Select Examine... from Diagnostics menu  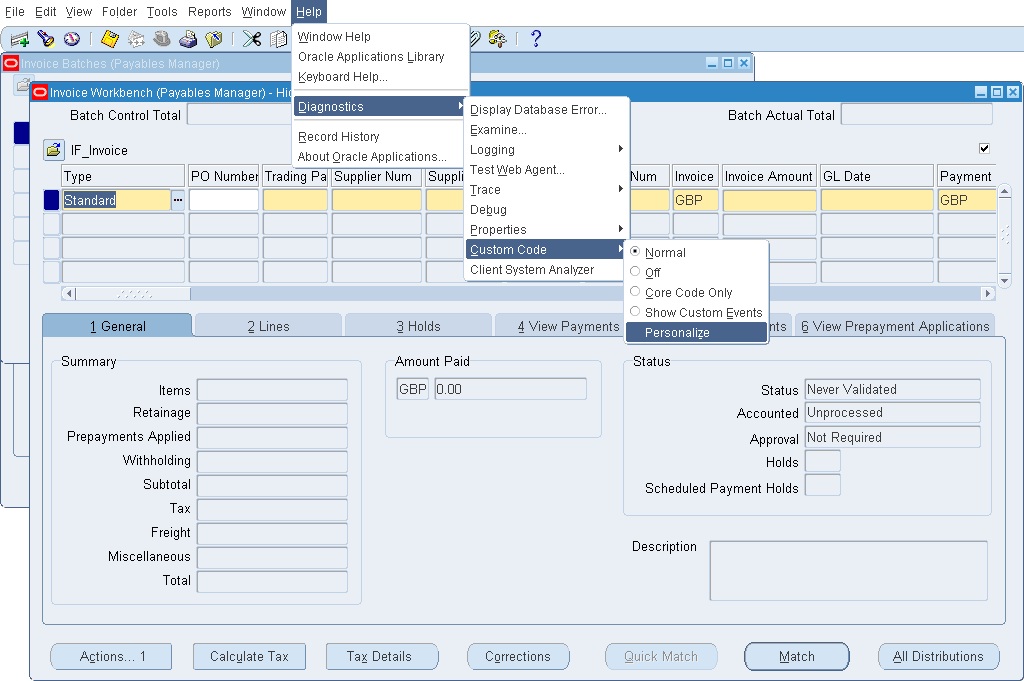[x=546, y=129]
